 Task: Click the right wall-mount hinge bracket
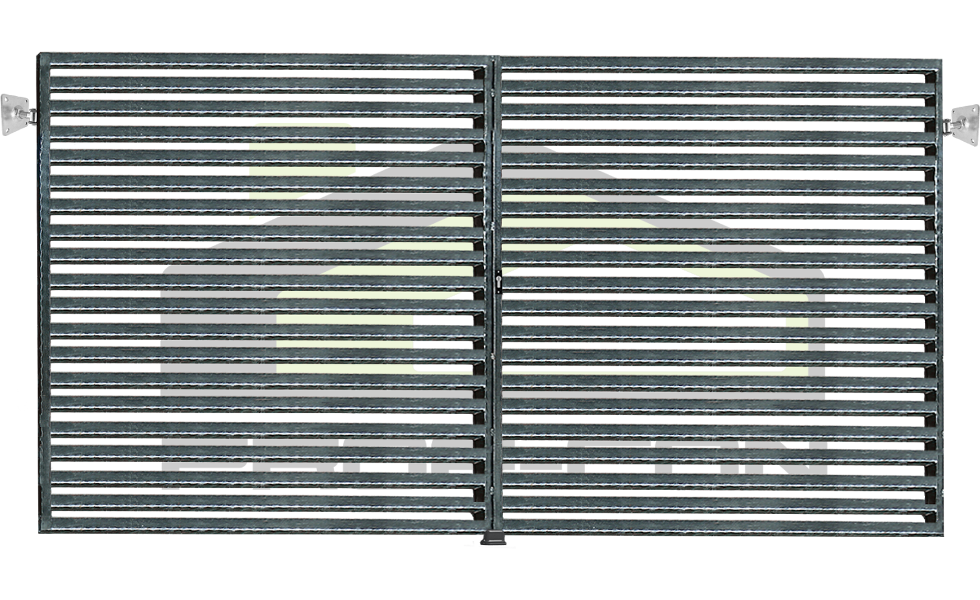click(962, 125)
